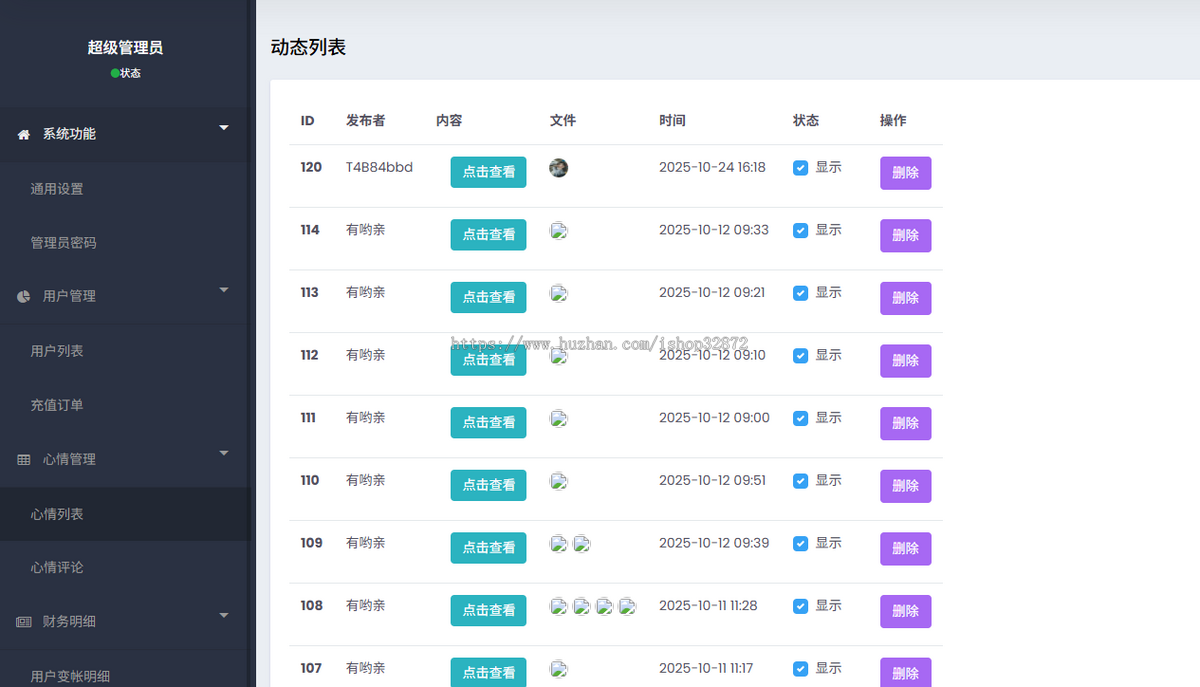
Task: Click 点击查看 for ID 120
Action: click(488, 172)
